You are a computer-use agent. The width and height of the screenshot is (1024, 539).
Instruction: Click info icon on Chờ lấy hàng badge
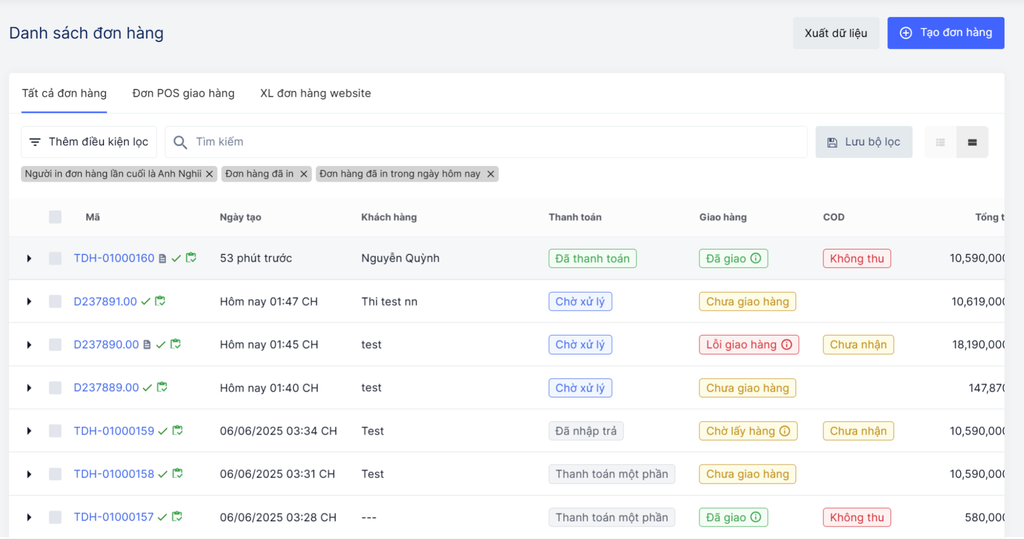785,431
